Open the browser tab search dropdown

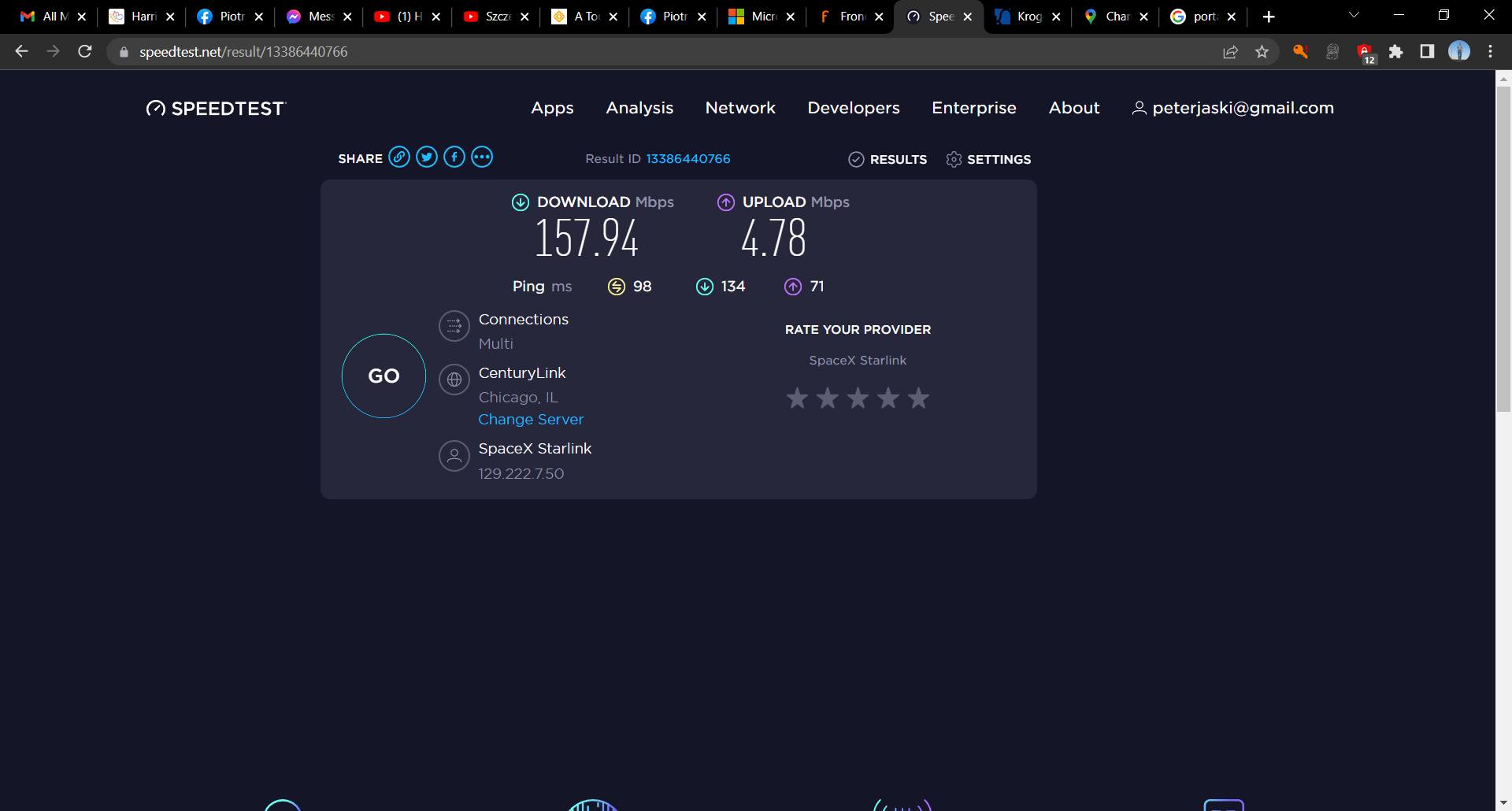click(x=1353, y=14)
